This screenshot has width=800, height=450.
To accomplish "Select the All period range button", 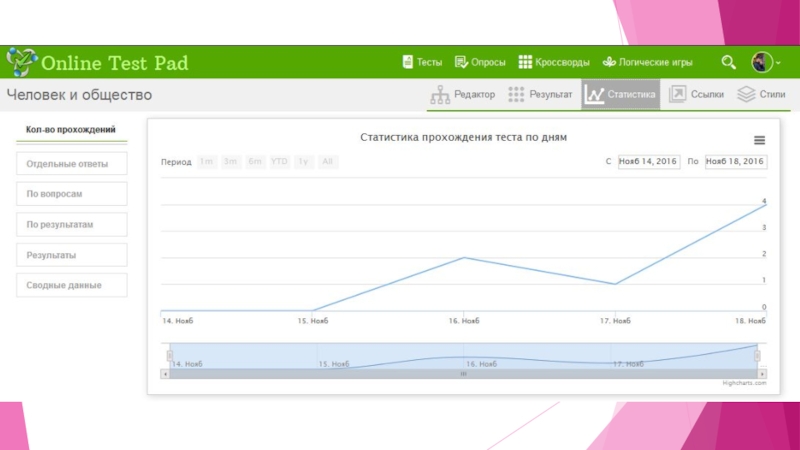I will click(x=328, y=162).
